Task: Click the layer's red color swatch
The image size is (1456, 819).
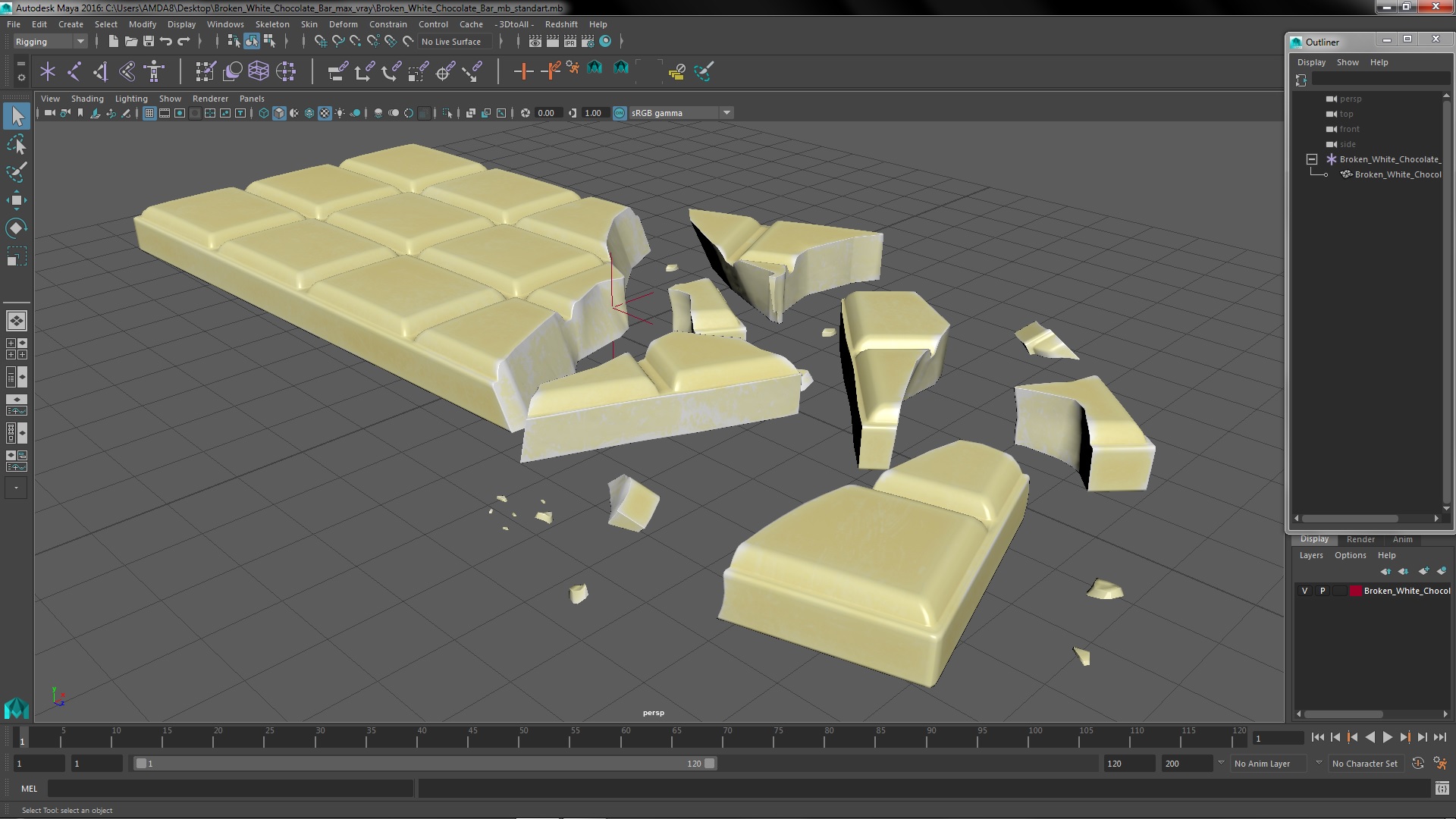Action: click(x=1355, y=591)
